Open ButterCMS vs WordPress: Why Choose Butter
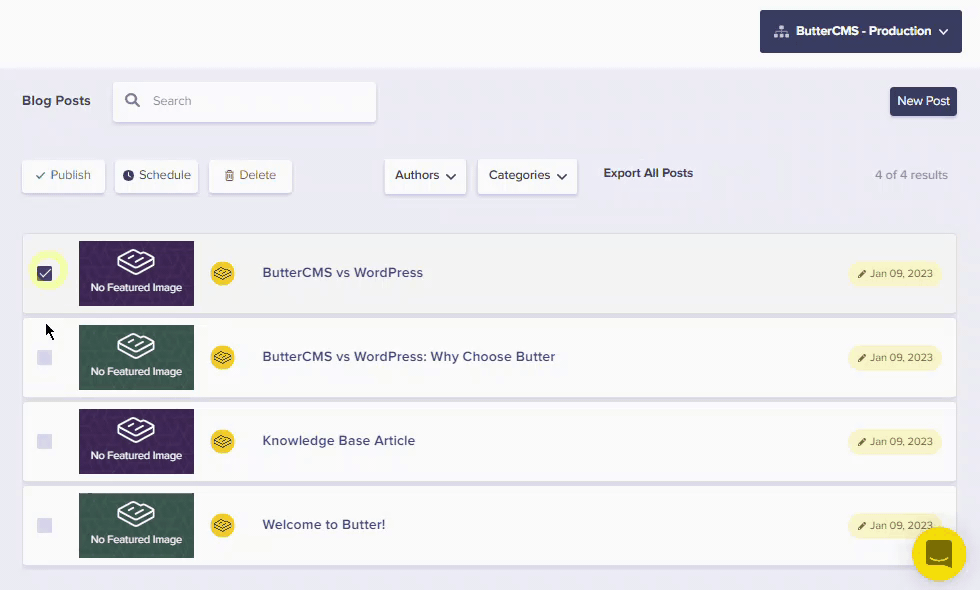This screenshot has height=590, width=980. point(408,357)
